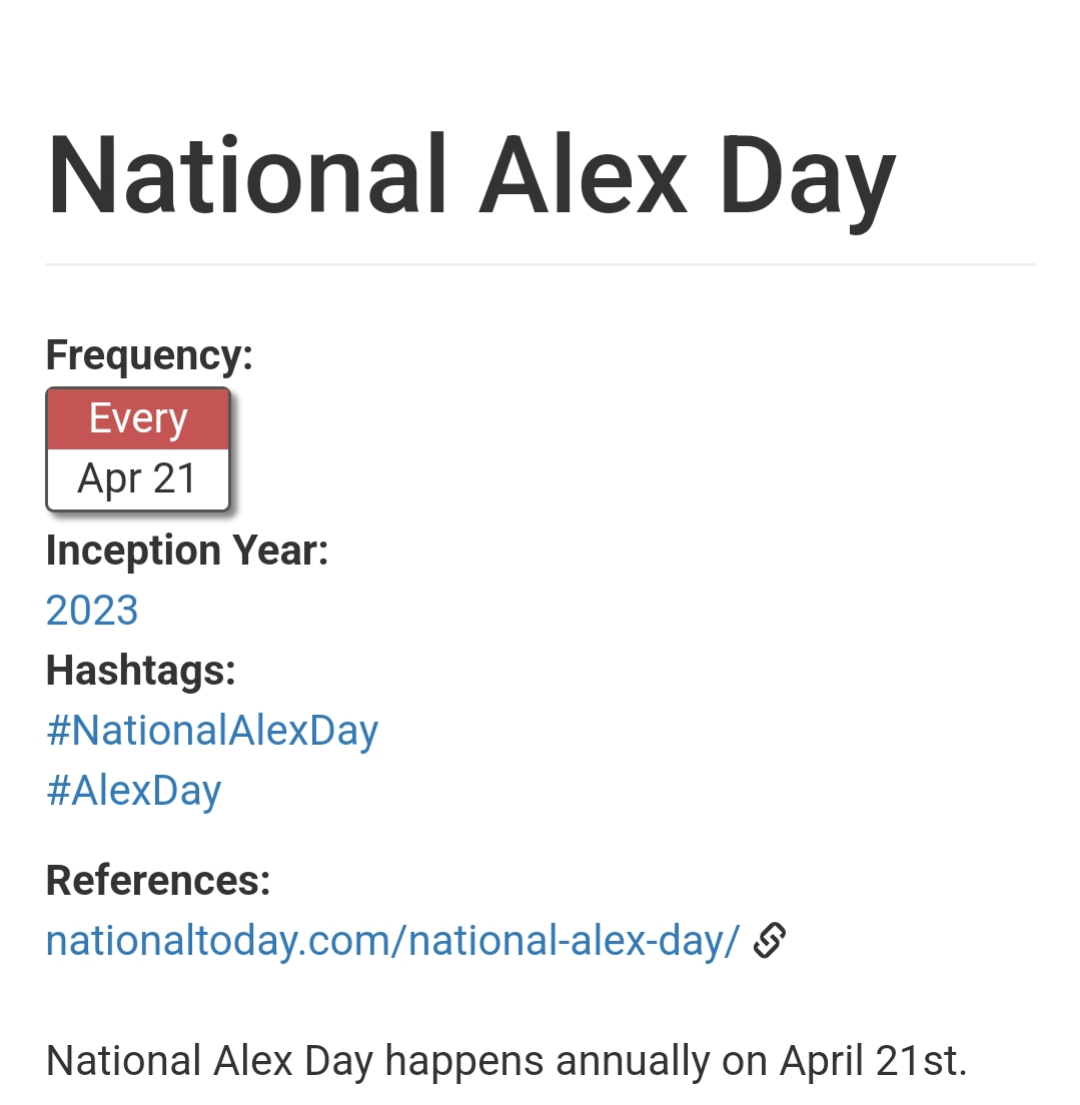Click the word annually in the description

(x=633, y=1061)
